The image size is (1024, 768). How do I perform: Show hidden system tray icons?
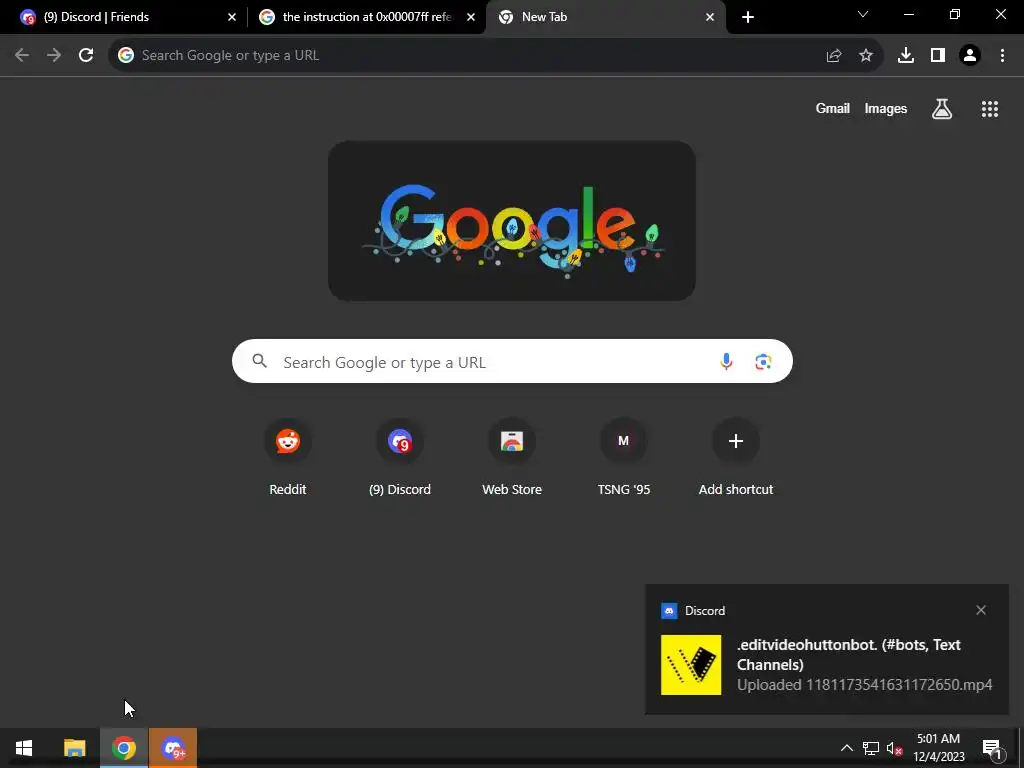click(846, 748)
